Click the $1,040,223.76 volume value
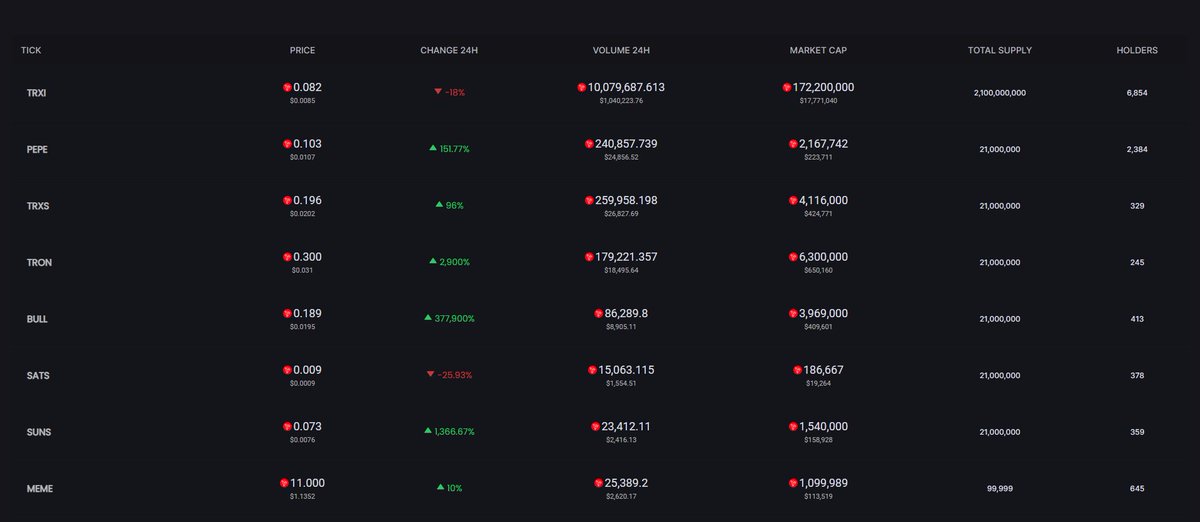The width and height of the screenshot is (1200, 522). [621, 101]
